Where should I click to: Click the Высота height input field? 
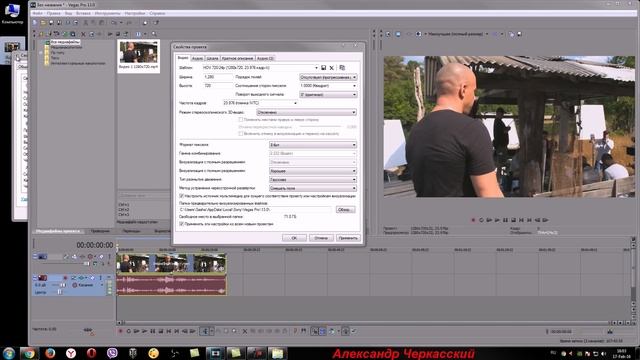click(218, 86)
